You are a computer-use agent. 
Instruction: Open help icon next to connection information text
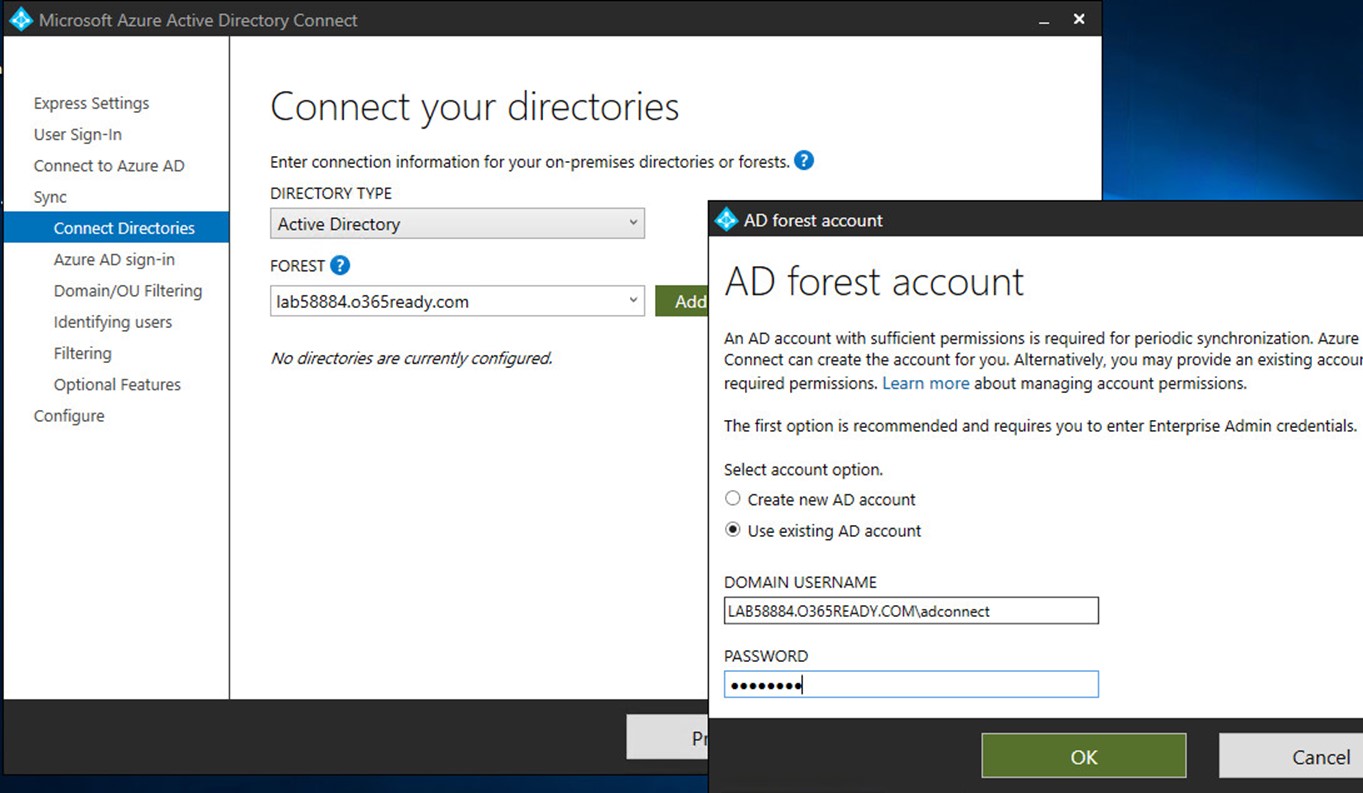[x=804, y=160]
